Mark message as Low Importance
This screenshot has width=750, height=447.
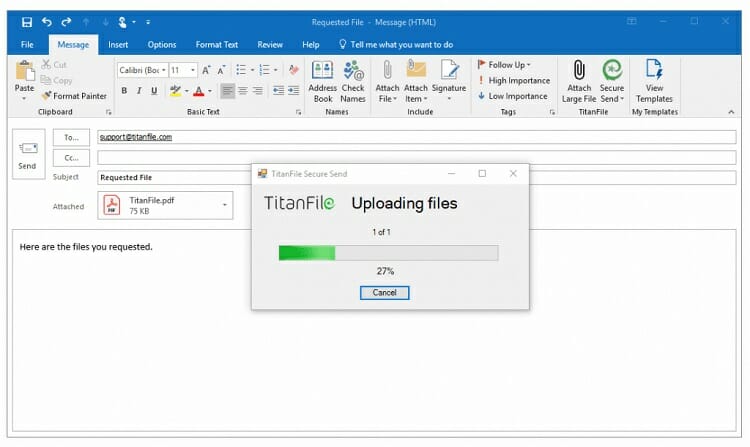pyautogui.click(x=512, y=96)
